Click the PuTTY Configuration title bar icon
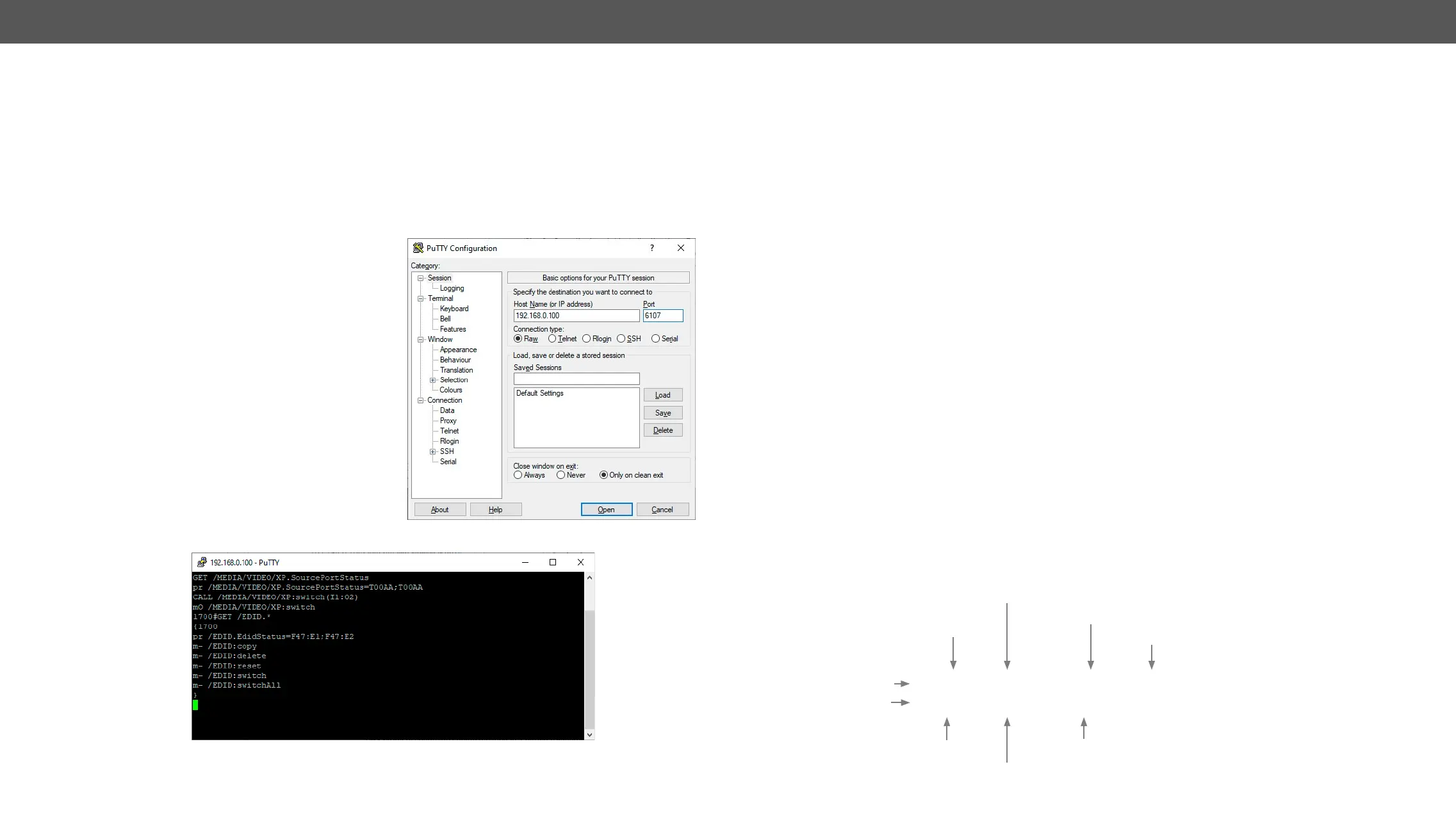1456x817 pixels. tap(418, 248)
